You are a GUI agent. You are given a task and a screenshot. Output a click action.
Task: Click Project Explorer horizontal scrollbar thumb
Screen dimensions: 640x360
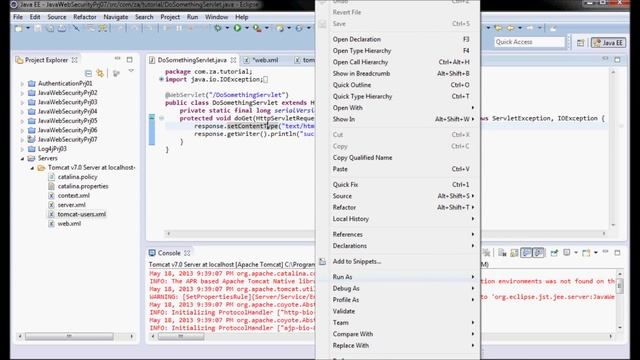pos(69,336)
